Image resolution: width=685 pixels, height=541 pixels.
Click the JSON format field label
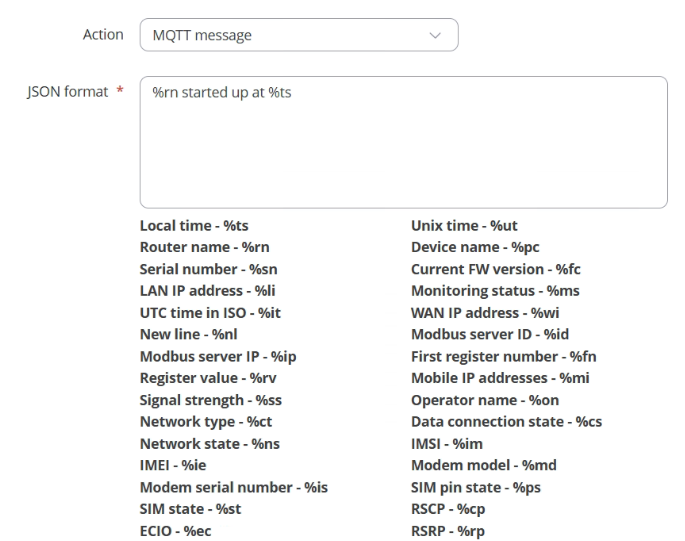point(67,92)
